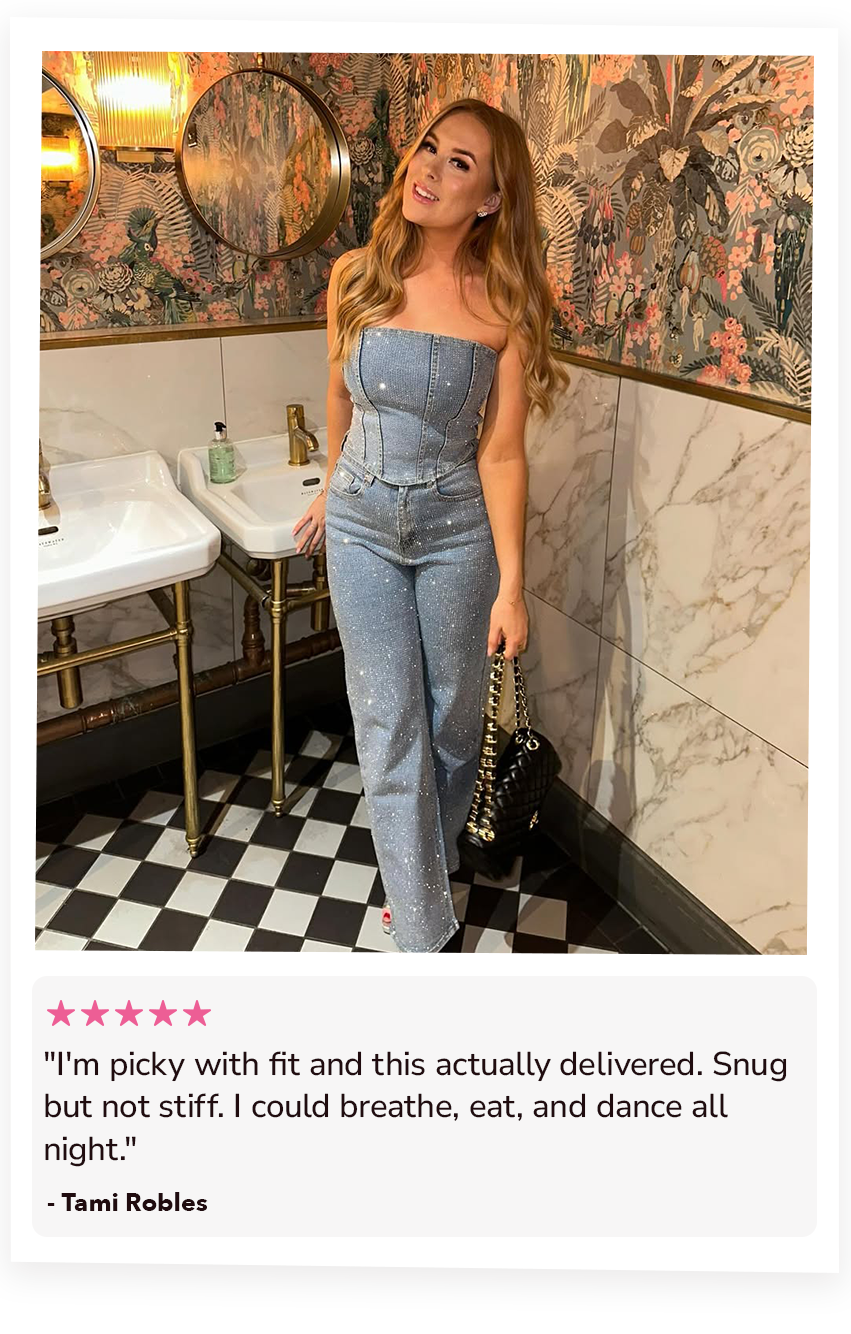
Task: Click the second pink rating star
Action: click(95, 1013)
